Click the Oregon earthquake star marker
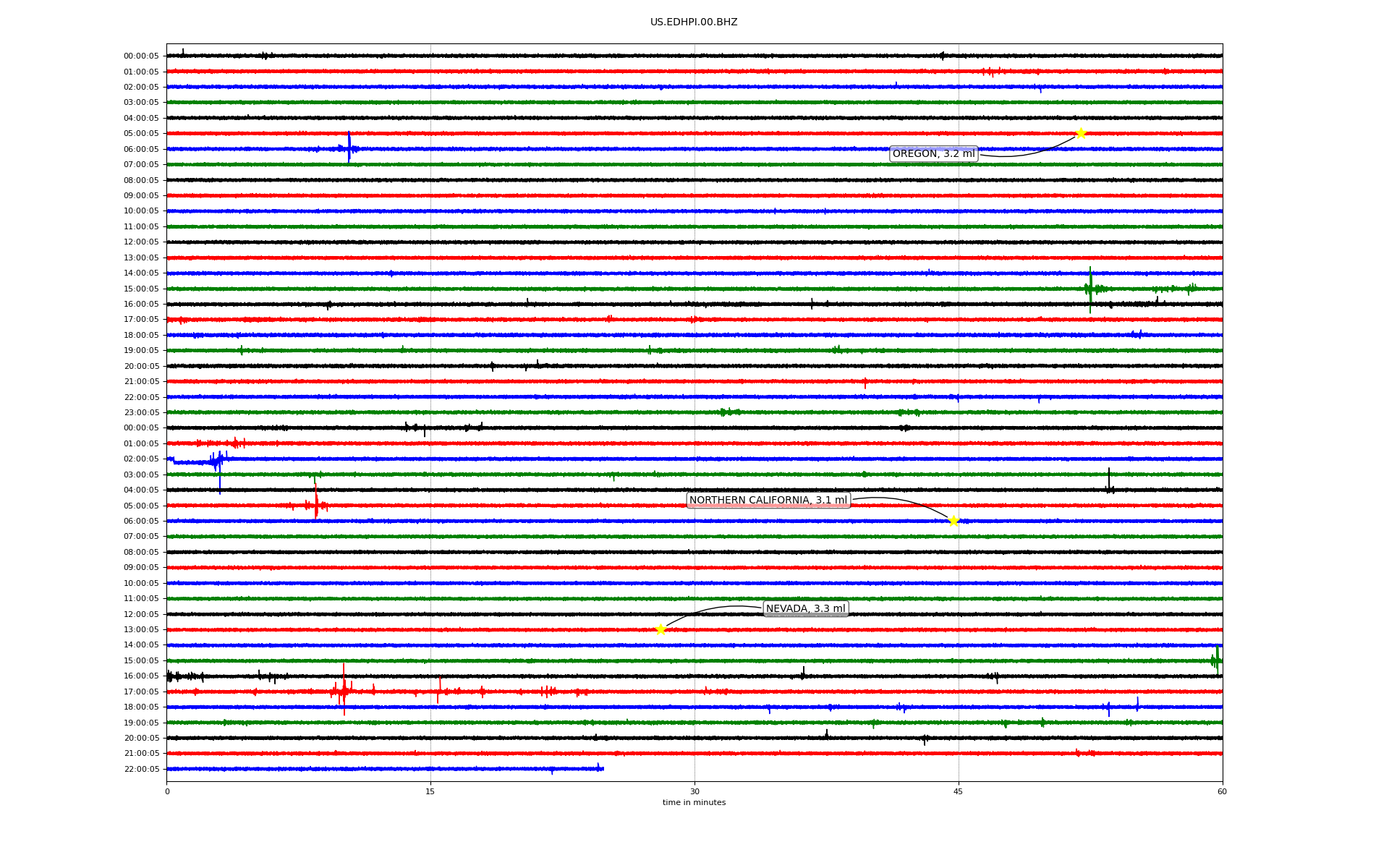This screenshot has width=1389, height=868. 1081,133
